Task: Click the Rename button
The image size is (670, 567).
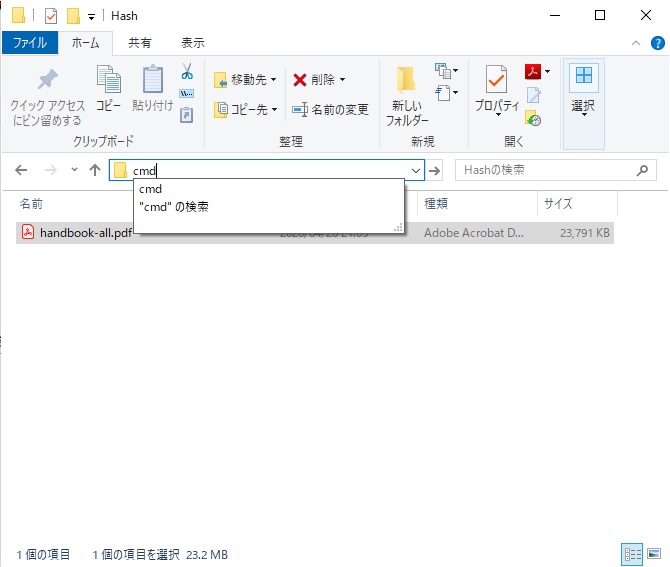Action: point(330,110)
